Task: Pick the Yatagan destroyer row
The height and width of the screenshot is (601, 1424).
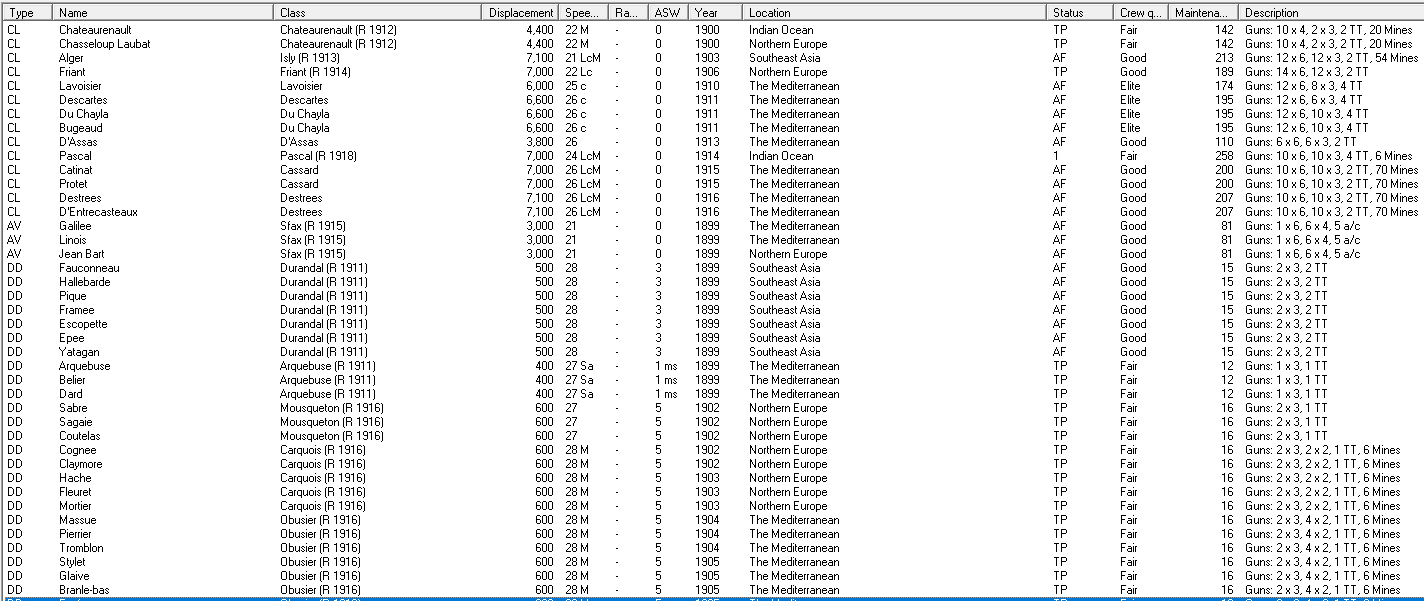Action: click(79, 352)
